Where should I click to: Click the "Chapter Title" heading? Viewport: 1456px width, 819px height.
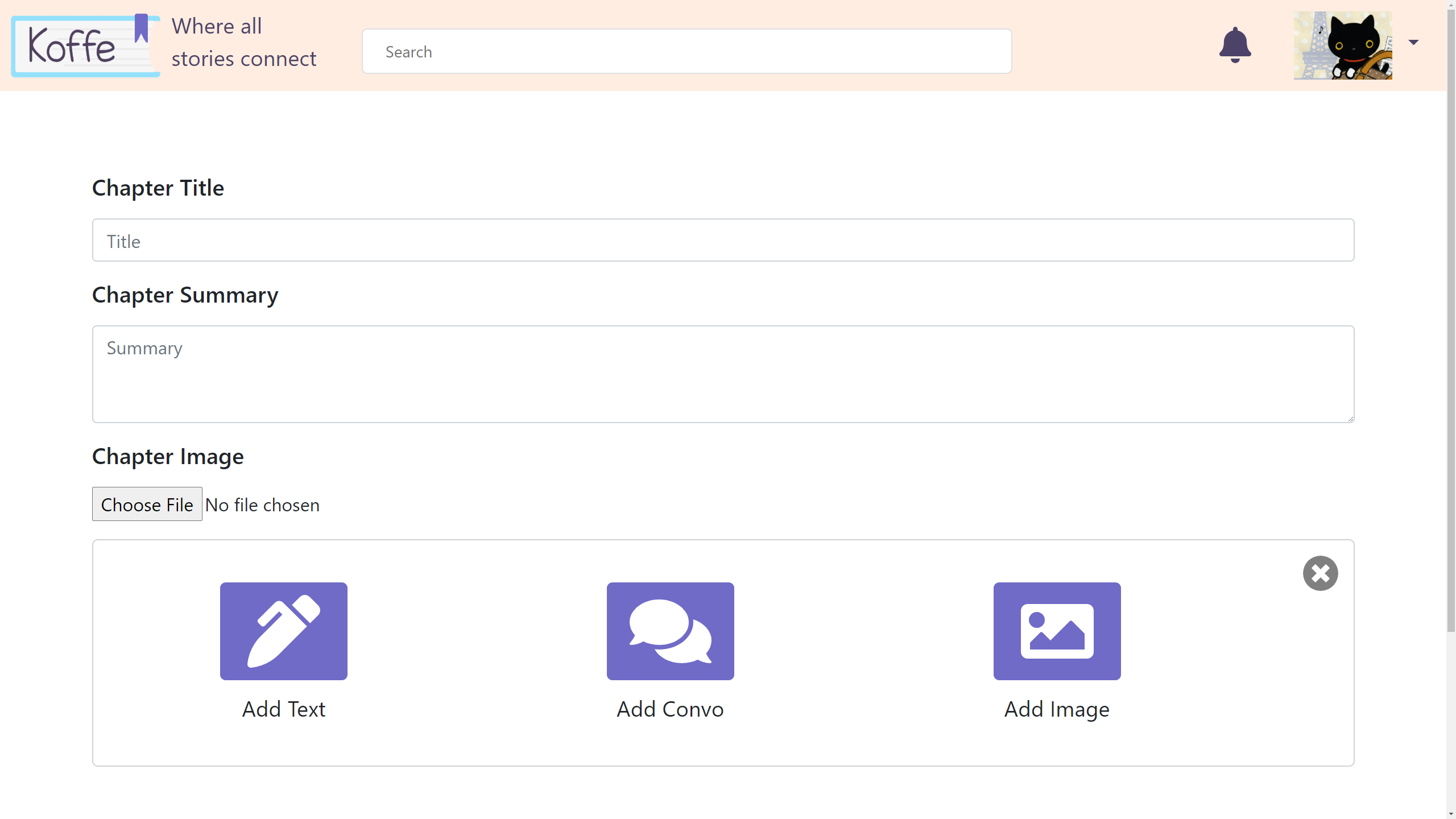(x=158, y=188)
